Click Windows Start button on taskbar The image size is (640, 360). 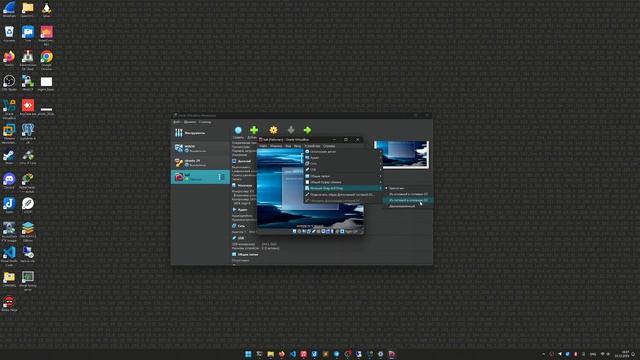pos(248,354)
